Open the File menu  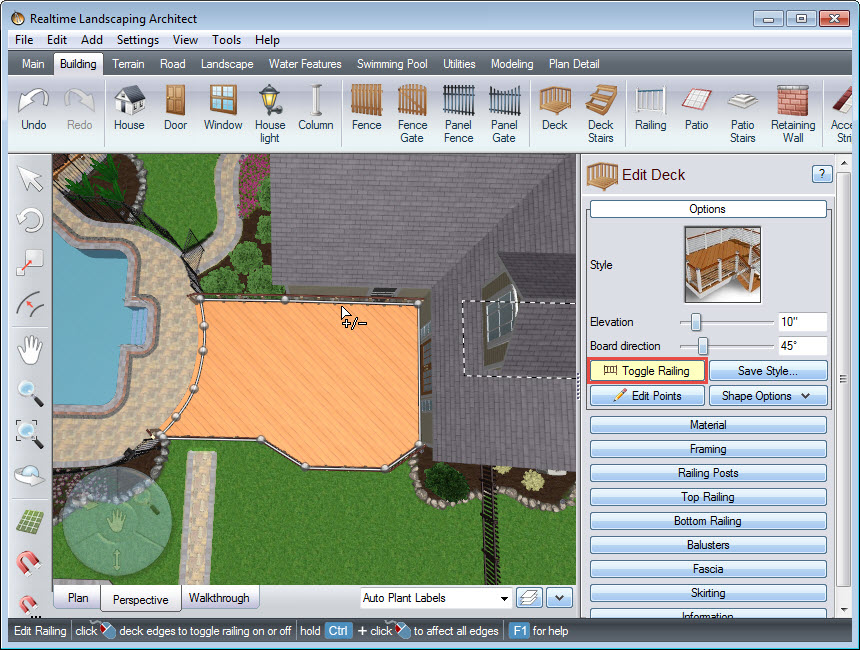(x=24, y=40)
